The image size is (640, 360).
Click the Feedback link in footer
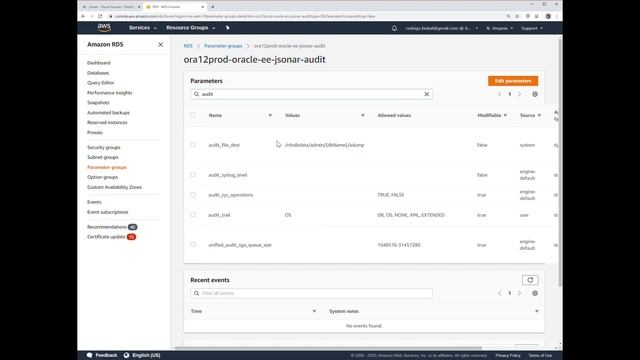tap(106, 355)
